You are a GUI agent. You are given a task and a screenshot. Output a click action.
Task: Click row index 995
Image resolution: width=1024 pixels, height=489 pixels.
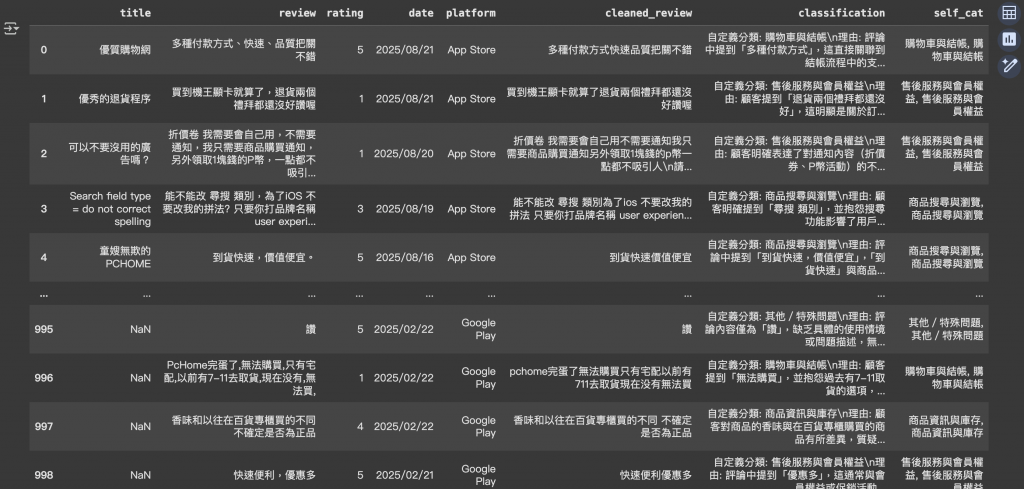click(44, 329)
